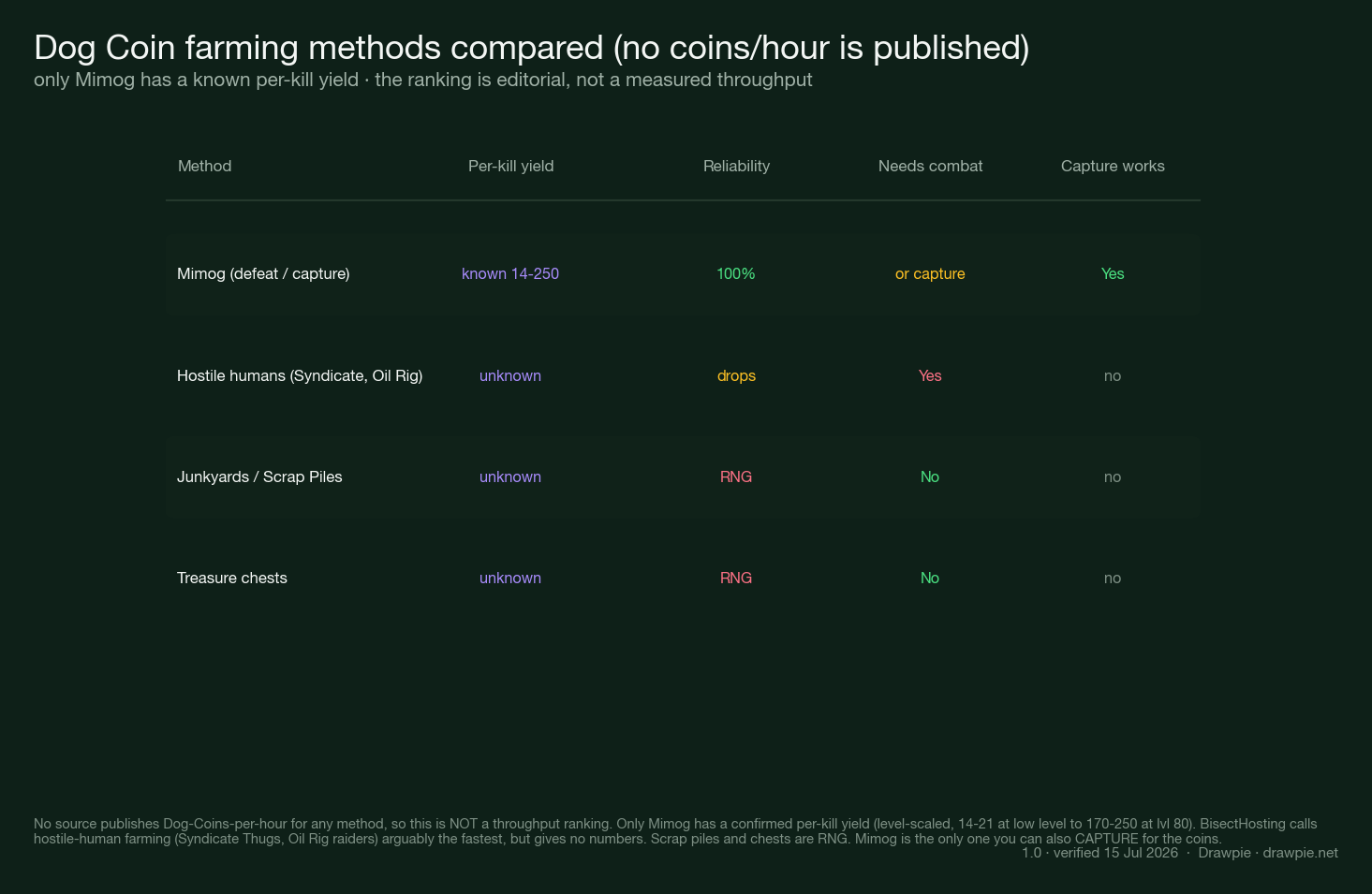The width and height of the screenshot is (1372, 894).
Task: Click the 'no' capture cell in Hostile humans row
Action: point(1113,376)
